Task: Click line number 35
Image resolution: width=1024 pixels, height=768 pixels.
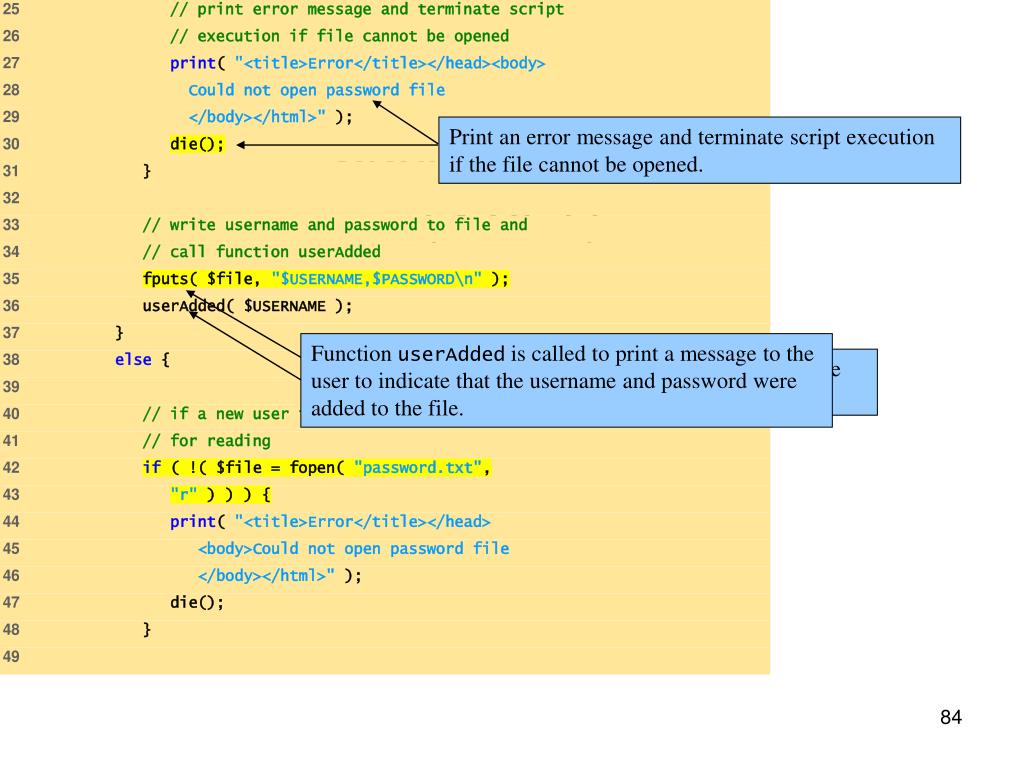Action: 11,279
